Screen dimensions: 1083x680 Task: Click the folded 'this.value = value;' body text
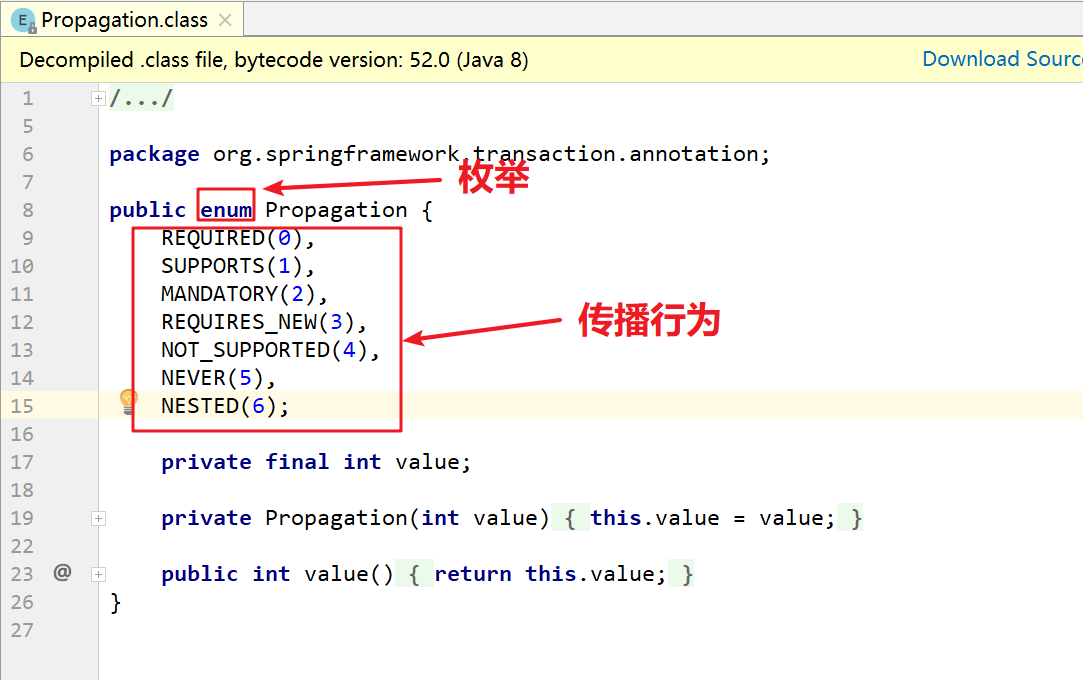[x=713, y=518]
